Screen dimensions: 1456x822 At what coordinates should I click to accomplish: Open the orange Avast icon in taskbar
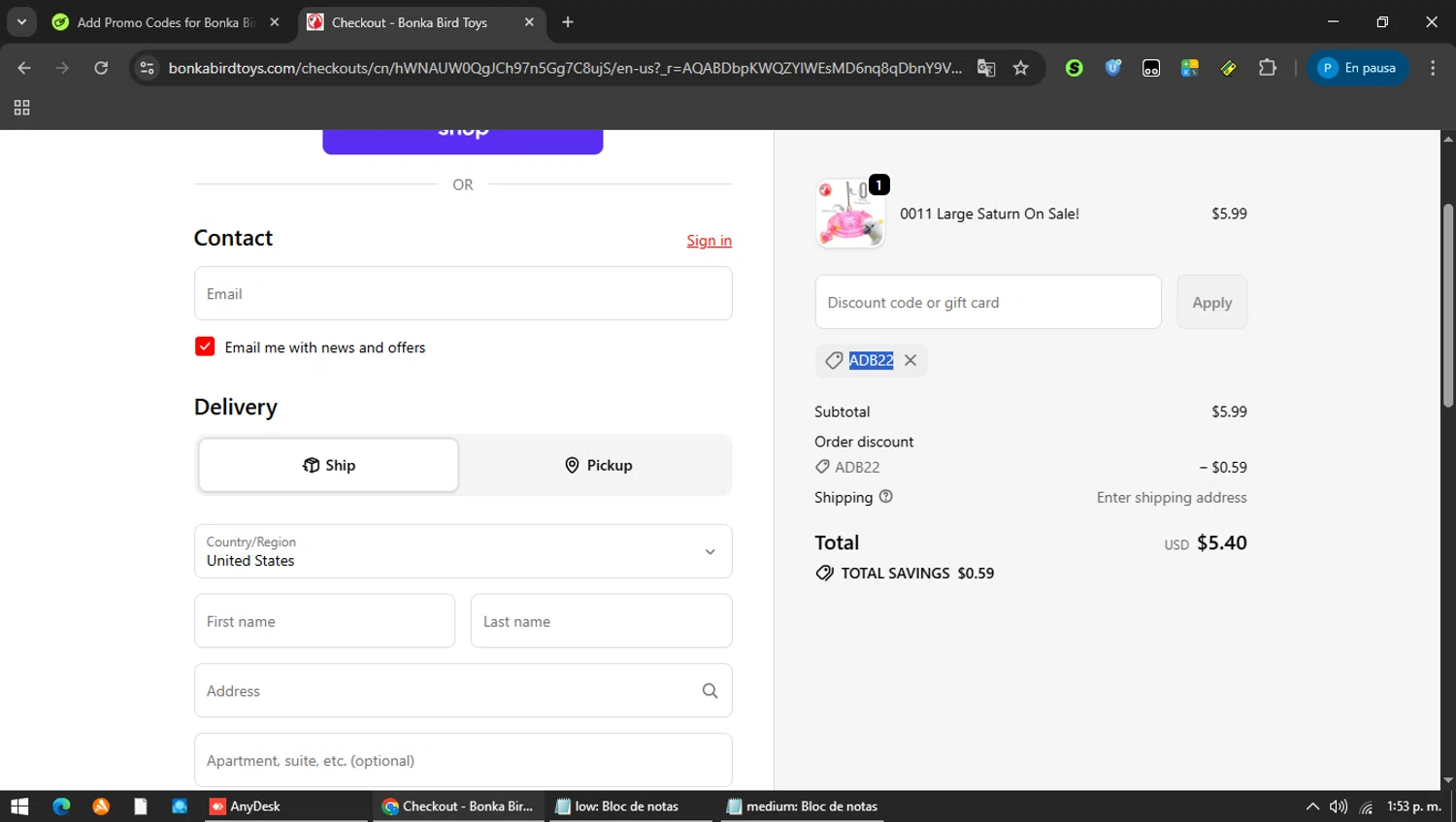coord(101,806)
